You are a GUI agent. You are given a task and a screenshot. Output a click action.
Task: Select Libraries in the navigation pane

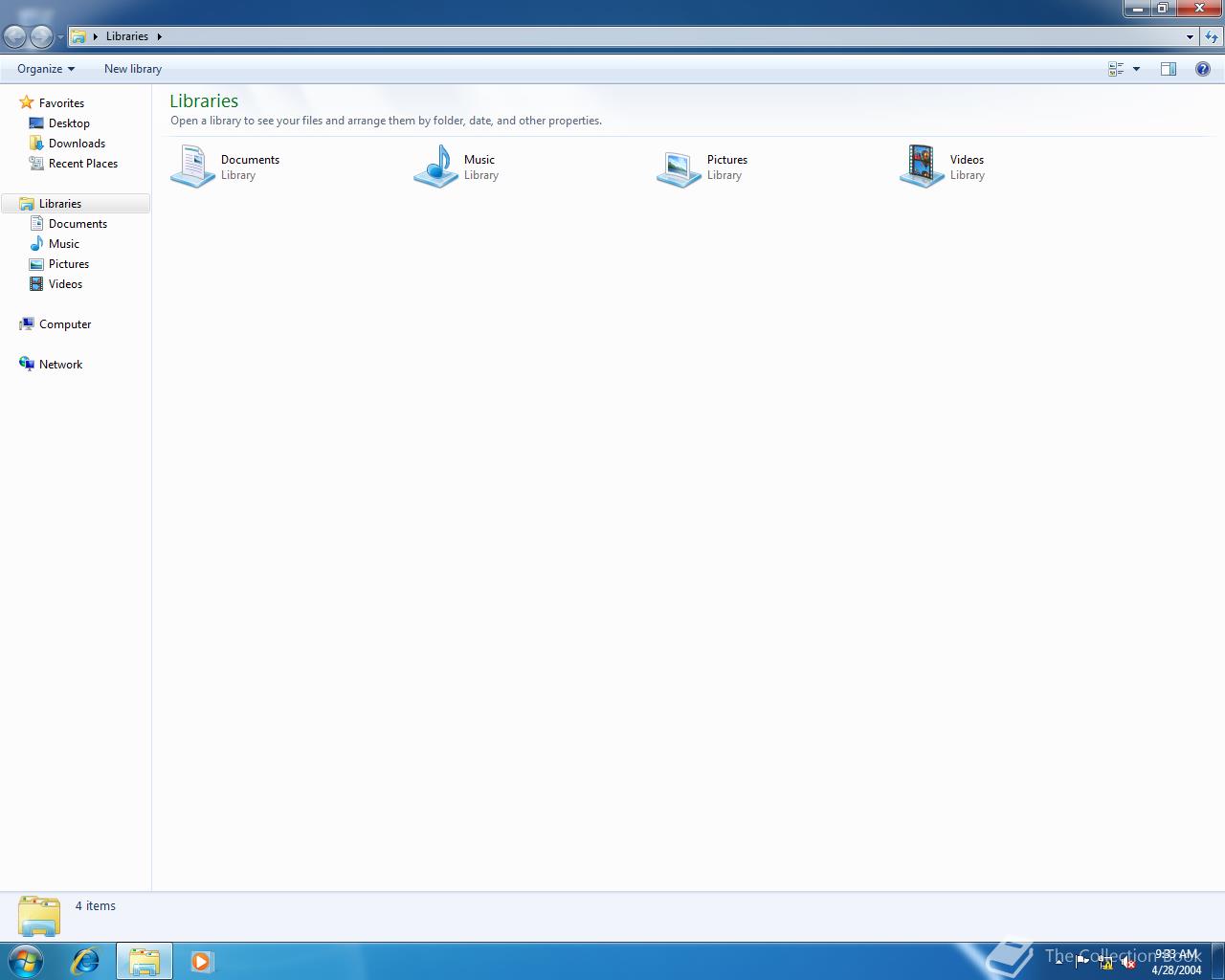coord(76,204)
